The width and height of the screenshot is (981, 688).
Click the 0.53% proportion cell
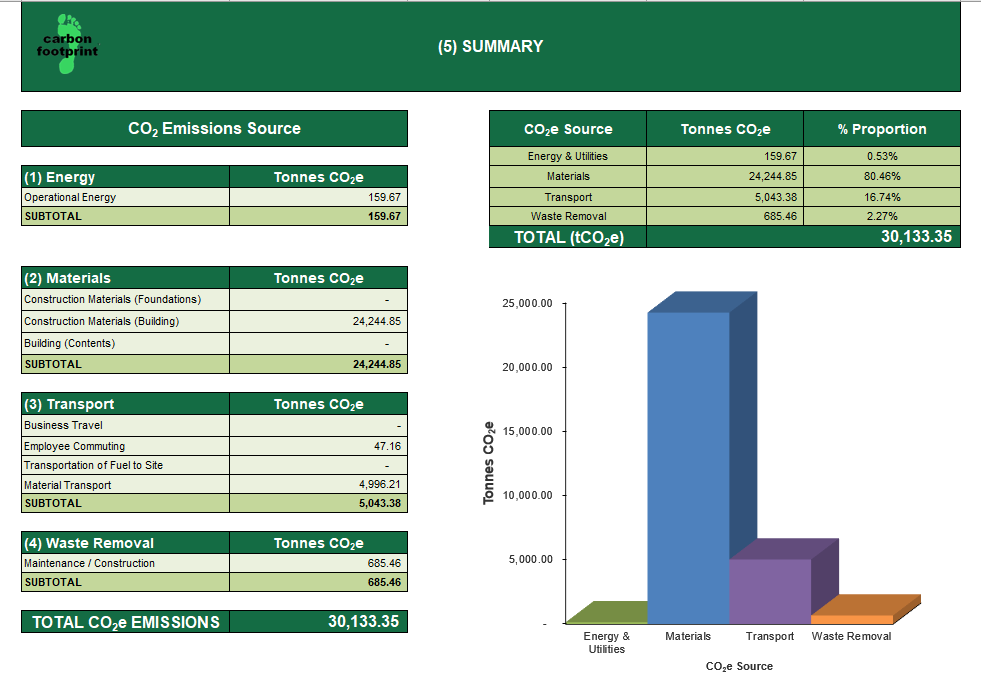(x=882, y=156)
